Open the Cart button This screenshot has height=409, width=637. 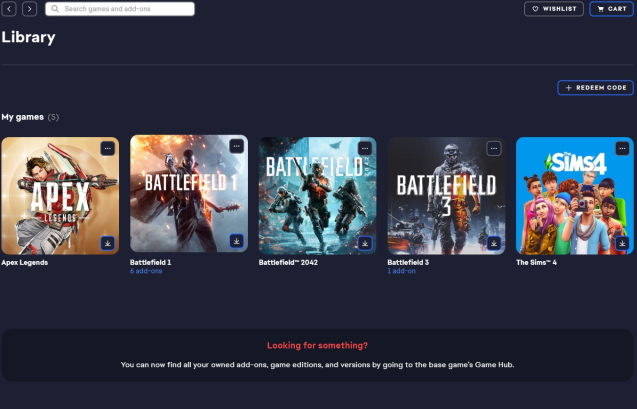click(x=611, y=9)
